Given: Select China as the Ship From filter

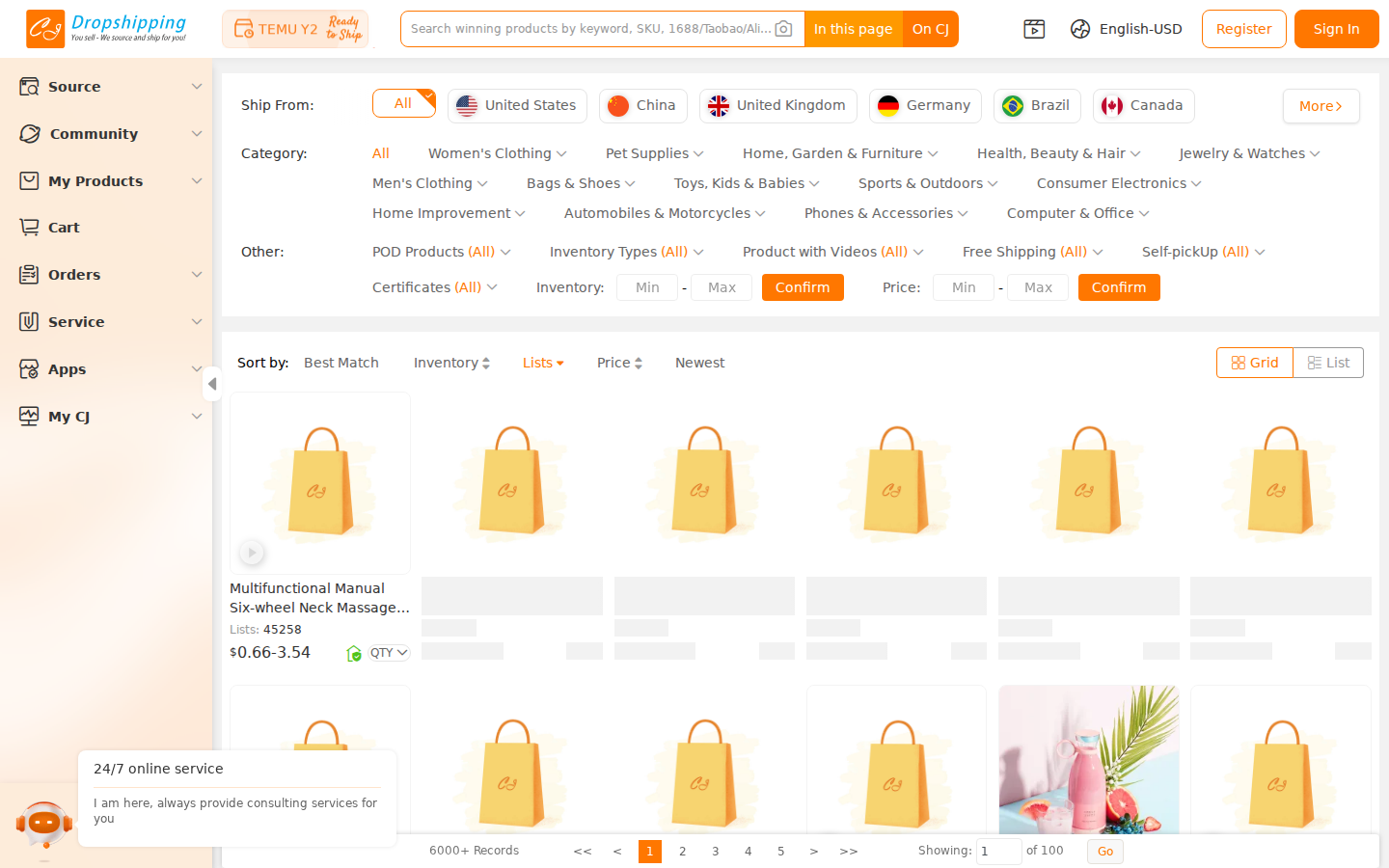Looking at the screenshot, I should 642,105.
